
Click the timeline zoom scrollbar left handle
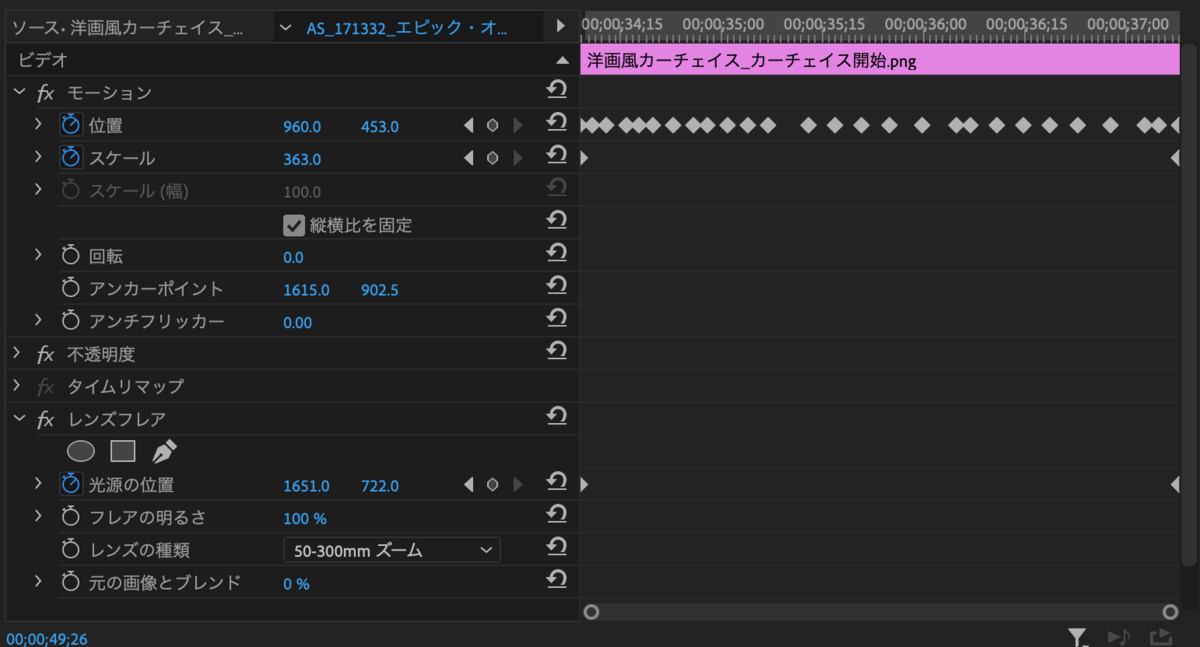pos(591,612)
